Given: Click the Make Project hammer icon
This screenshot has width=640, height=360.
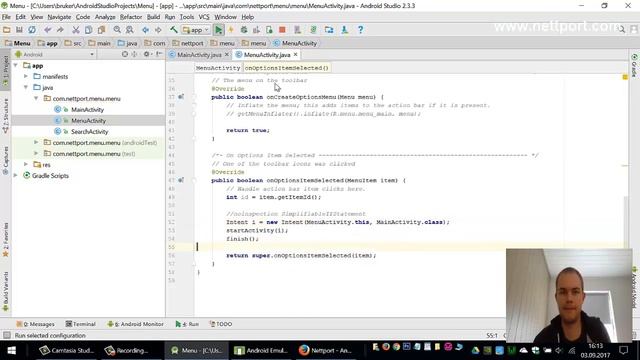Looking at the screenshot, I should (174, 30).
